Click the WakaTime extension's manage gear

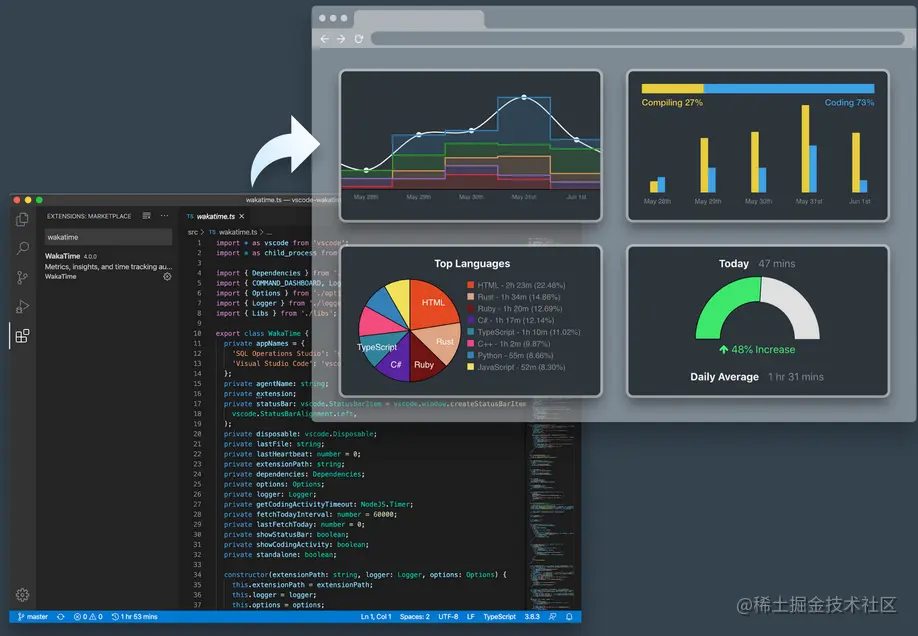[167, 276]
